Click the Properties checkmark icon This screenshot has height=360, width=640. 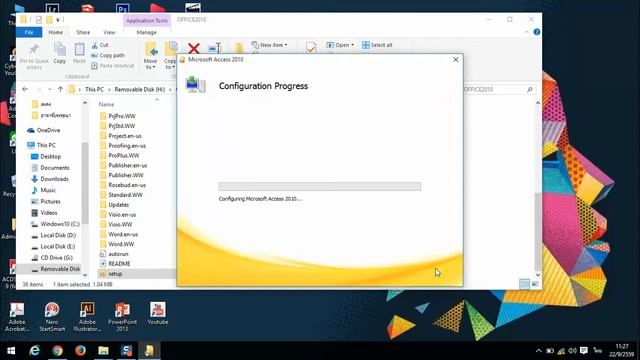coord(311,48)
